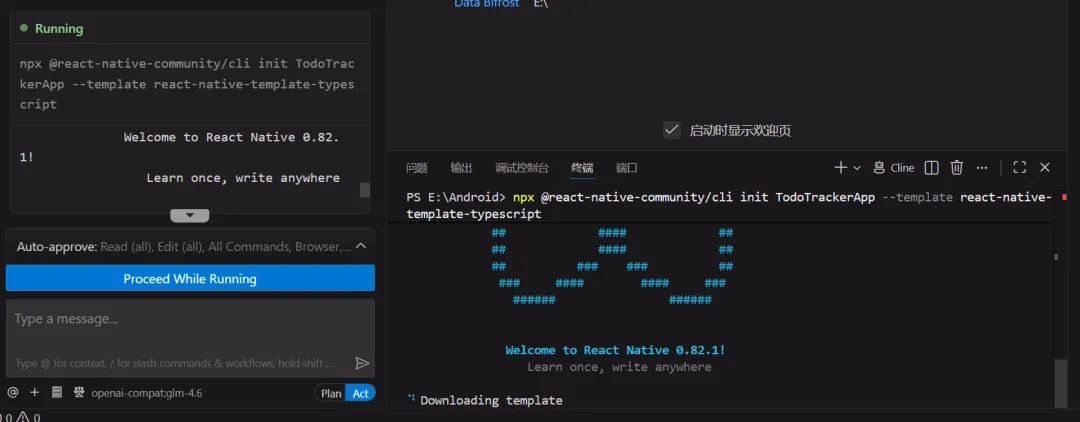
Task: Open the MCP servers icon in Cline
Action: tap(57, 393)
